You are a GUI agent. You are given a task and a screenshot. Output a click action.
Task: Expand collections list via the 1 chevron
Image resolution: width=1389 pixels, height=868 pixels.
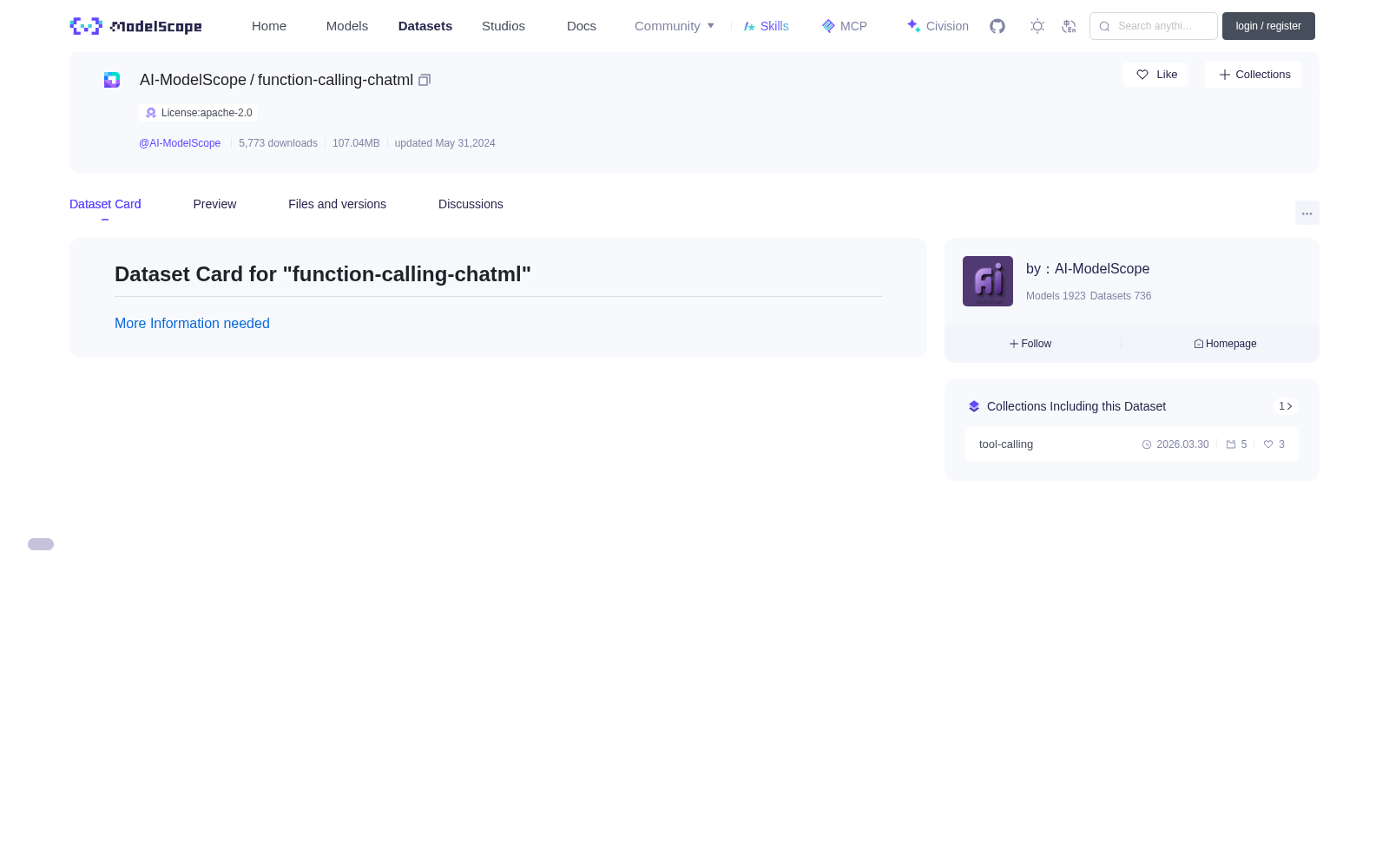[x=1286, y=406]
